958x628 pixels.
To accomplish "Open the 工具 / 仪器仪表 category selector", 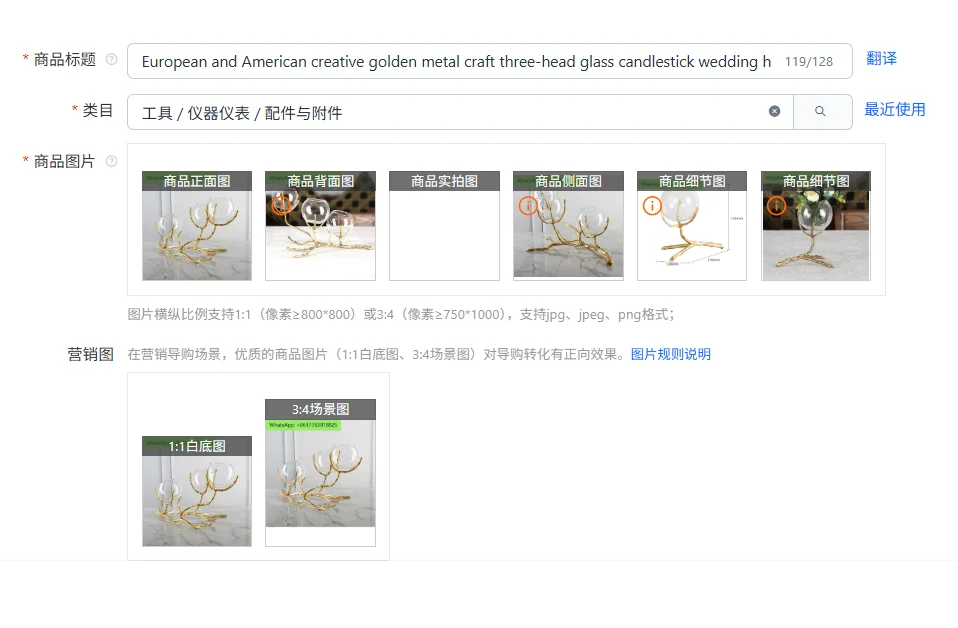I will click(460, 112).
